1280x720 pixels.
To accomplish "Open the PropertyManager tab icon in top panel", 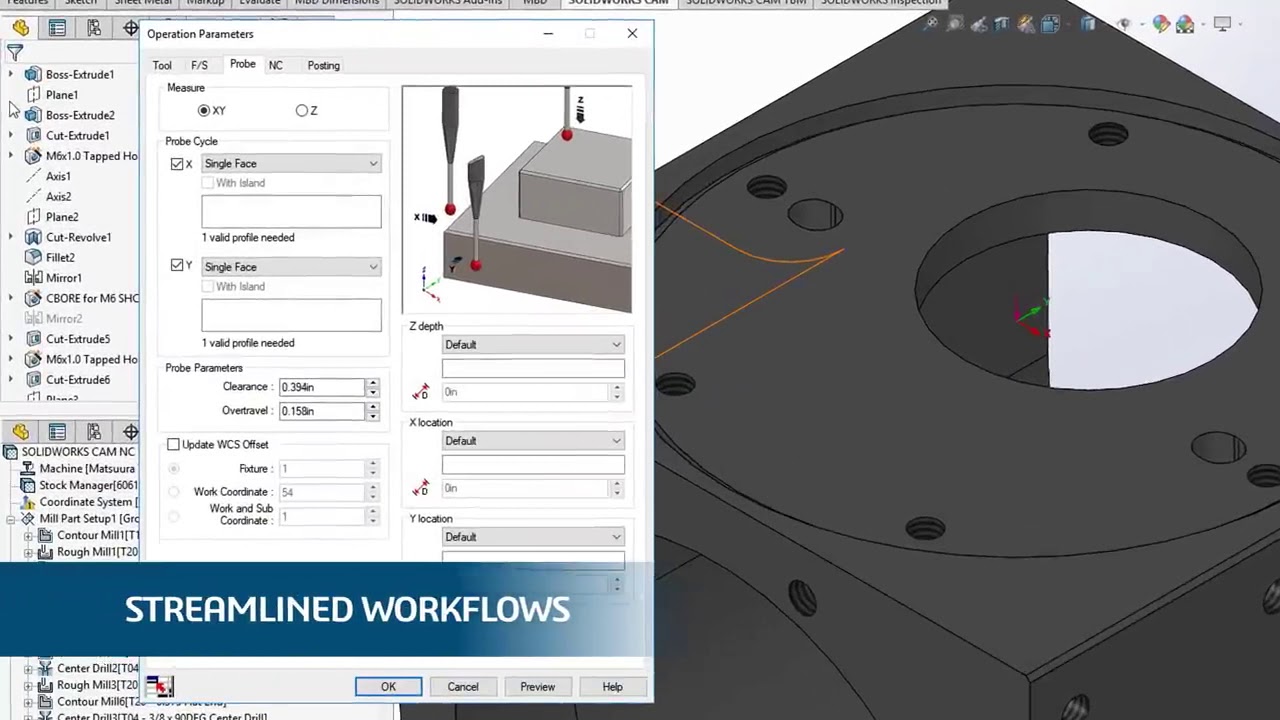I will point(57,28).
